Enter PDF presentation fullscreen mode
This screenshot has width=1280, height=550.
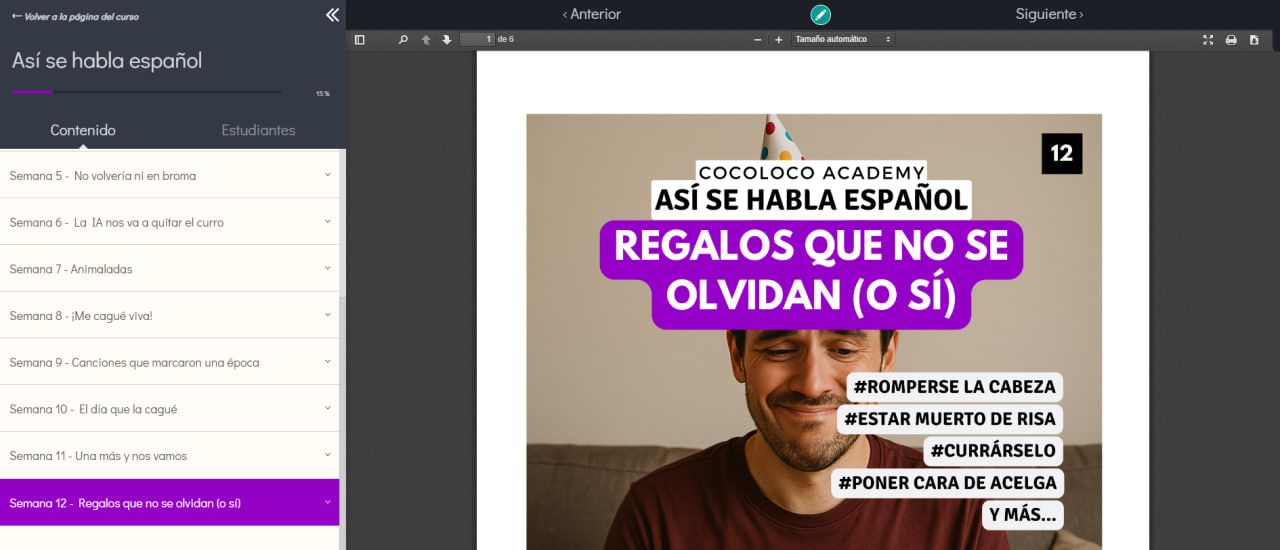click(1208, 40)
